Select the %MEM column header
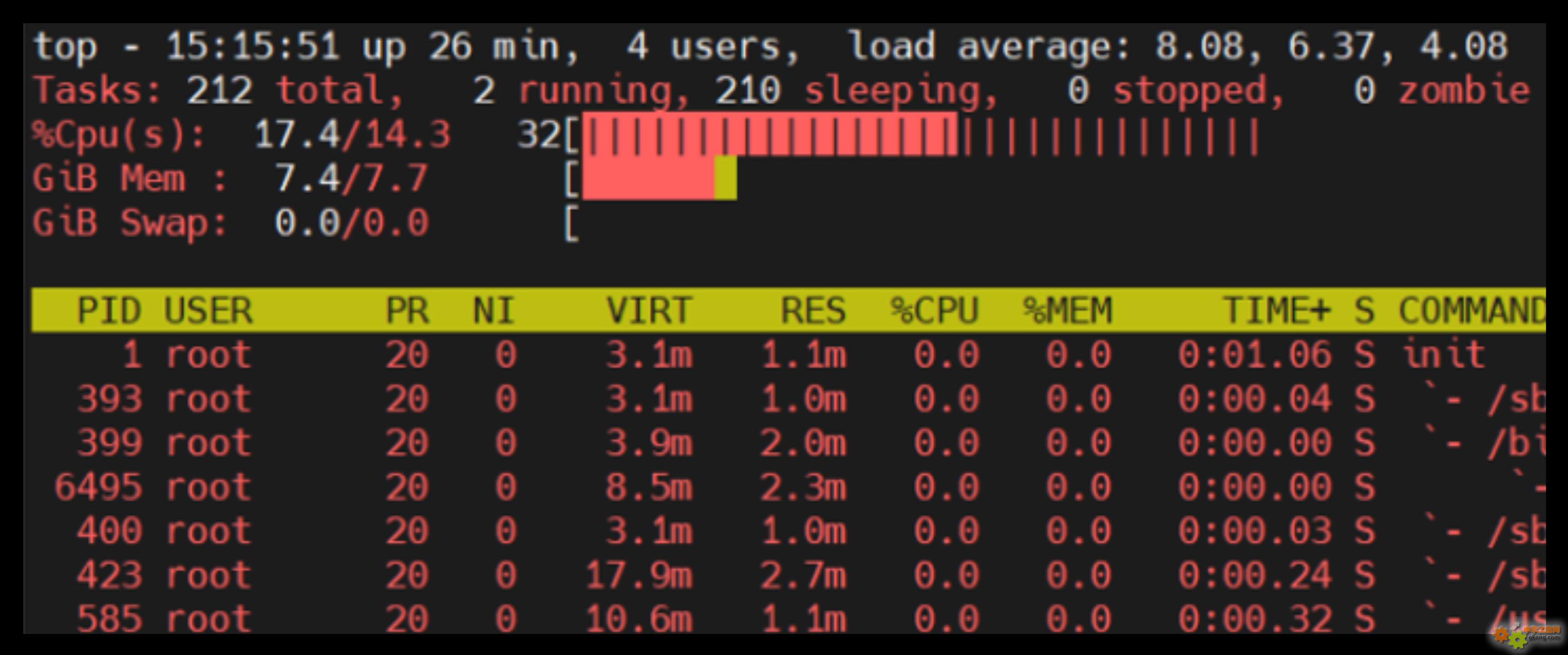This screenshot has width=1568, height=655. 1068,311
